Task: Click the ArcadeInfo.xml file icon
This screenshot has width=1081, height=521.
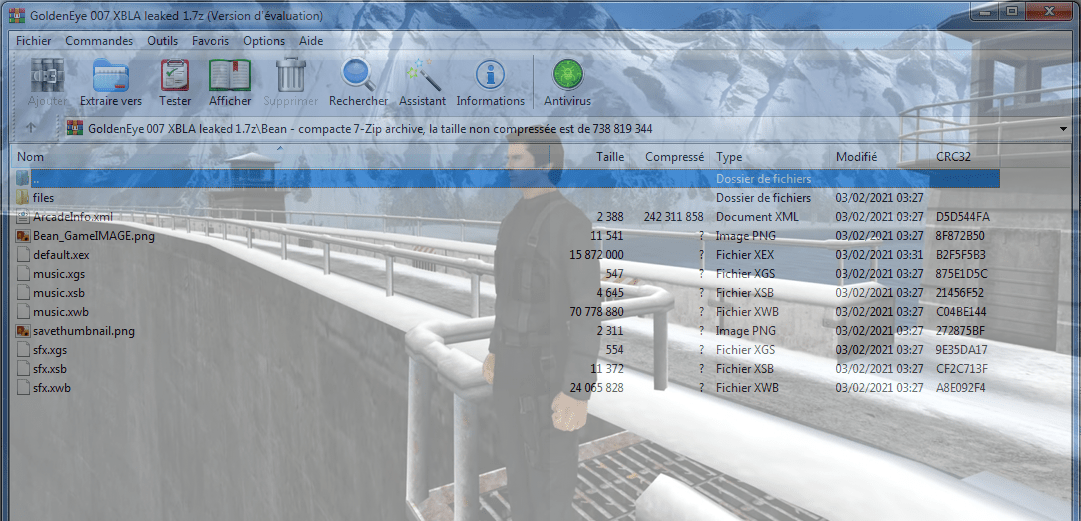Action: point(23,216)
